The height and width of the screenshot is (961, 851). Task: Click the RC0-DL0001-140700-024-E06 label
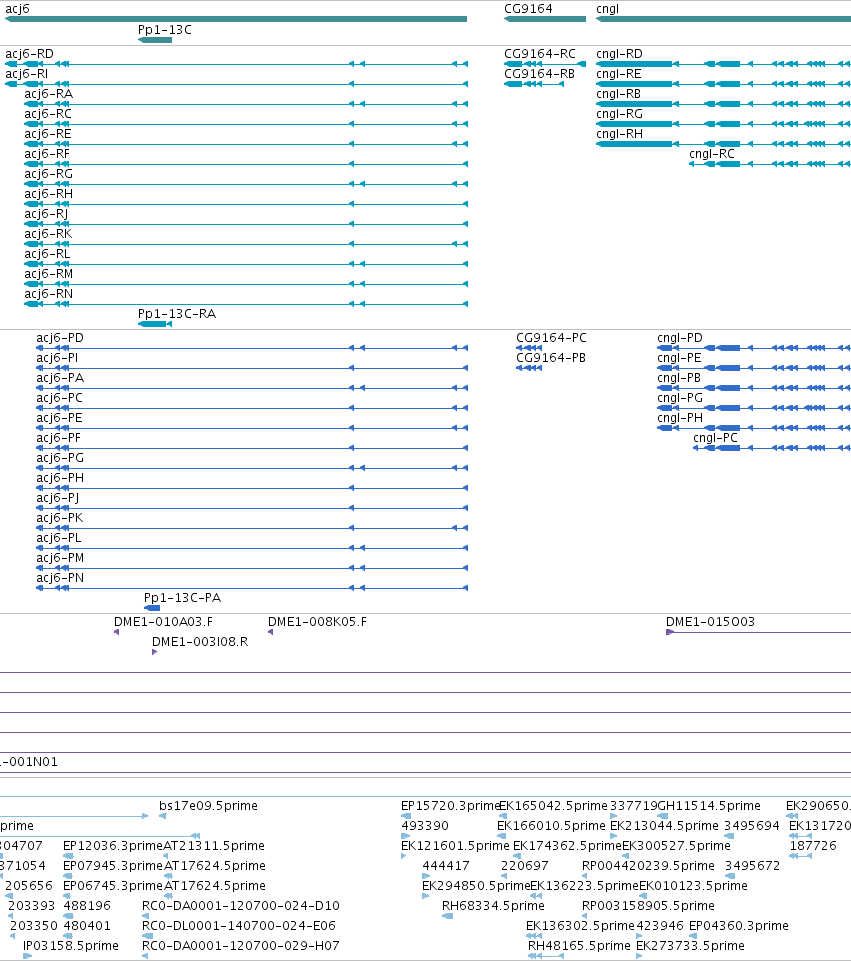239,926
